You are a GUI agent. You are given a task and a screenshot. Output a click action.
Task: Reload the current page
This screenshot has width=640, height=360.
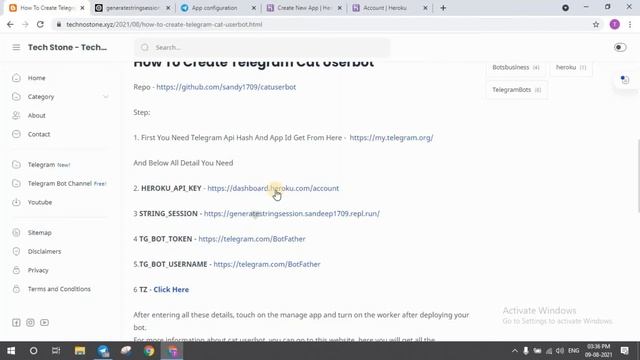click(x=40, y=24)
